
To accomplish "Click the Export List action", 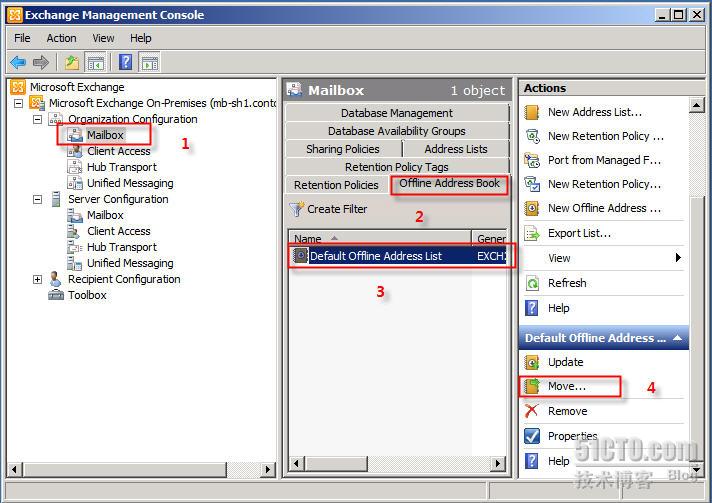I will click(x=579, y=233).
